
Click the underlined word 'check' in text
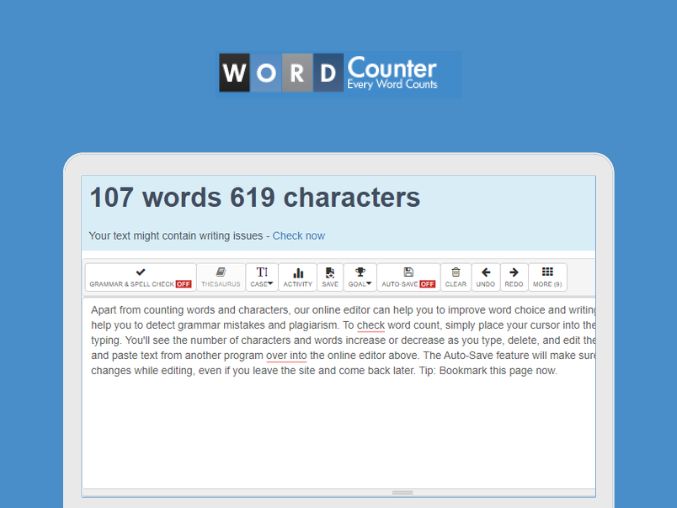[x=370, y=325]
